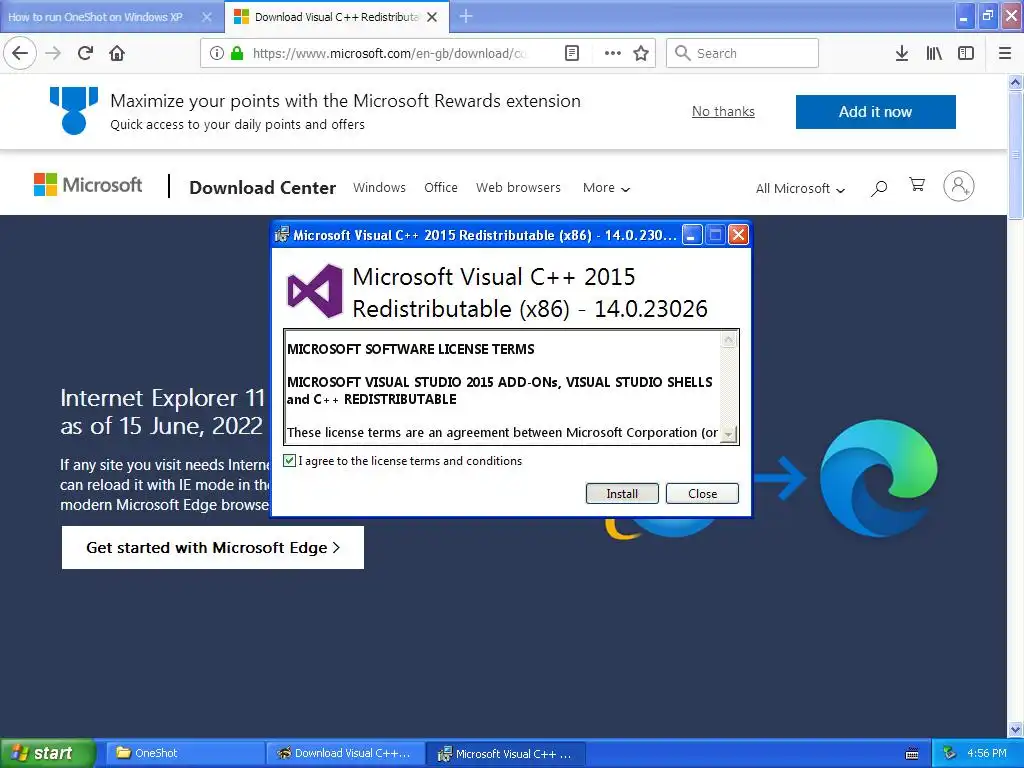
Task: Close the OneShot on Windows XP tab
Action: [206, 17]
